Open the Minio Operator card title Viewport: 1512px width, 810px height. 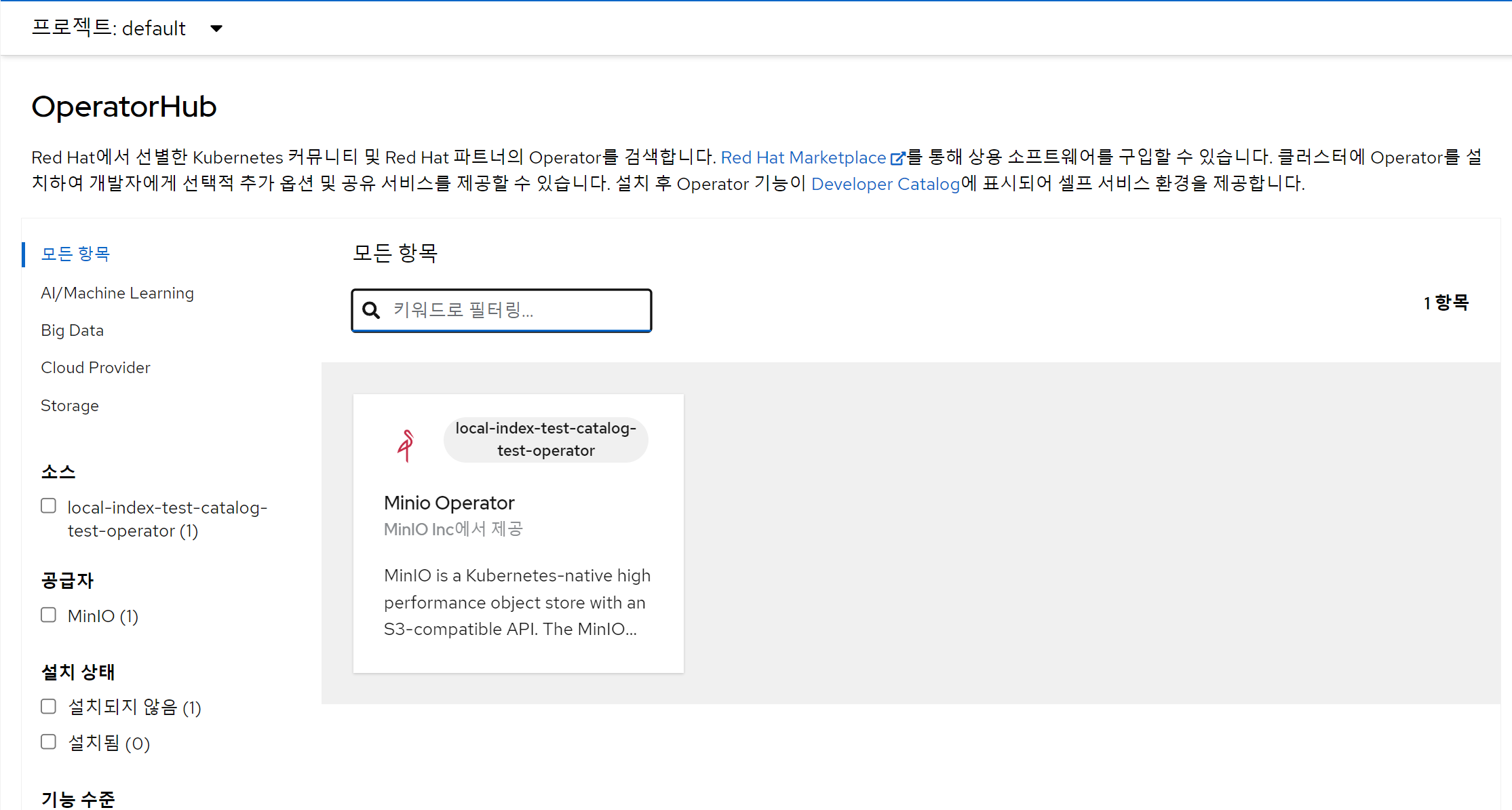click(449, 503)
